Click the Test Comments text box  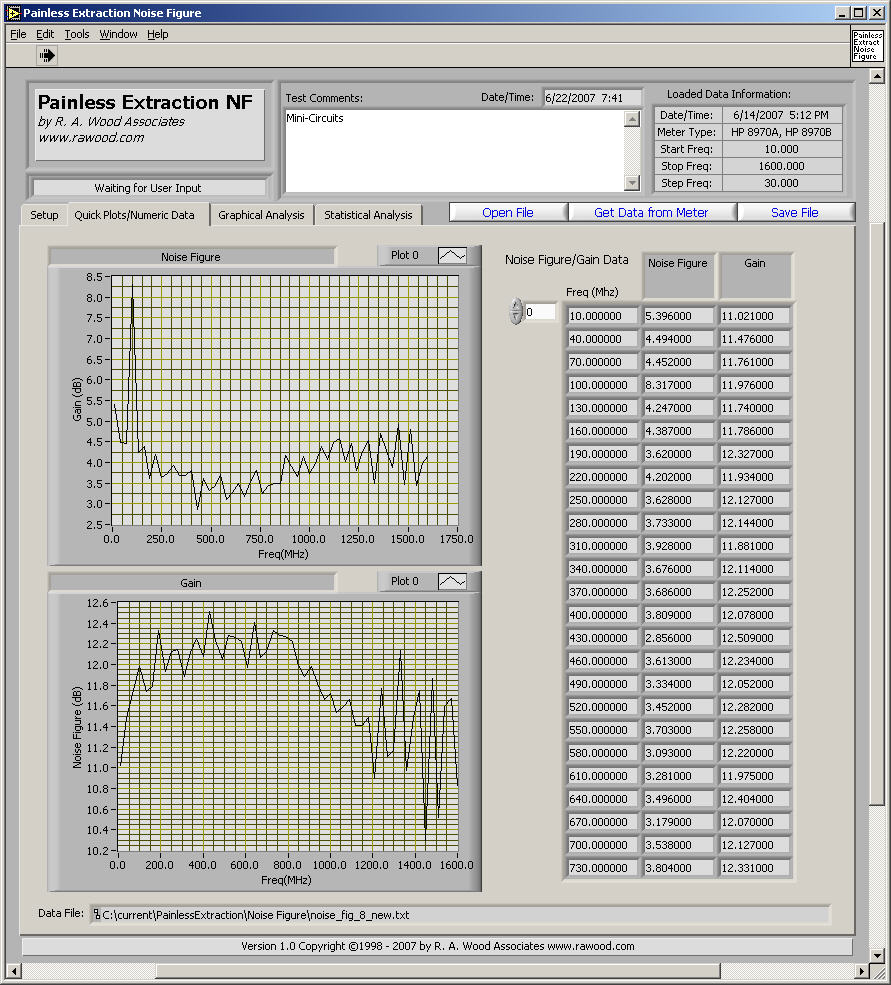pyautogui.click(x=454, y=151)
